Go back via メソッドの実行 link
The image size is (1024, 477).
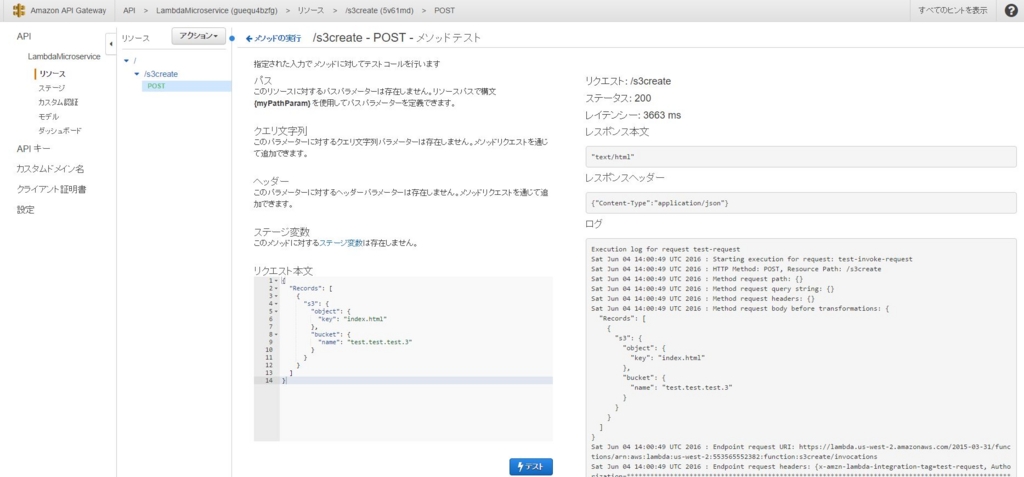point(274,39)
